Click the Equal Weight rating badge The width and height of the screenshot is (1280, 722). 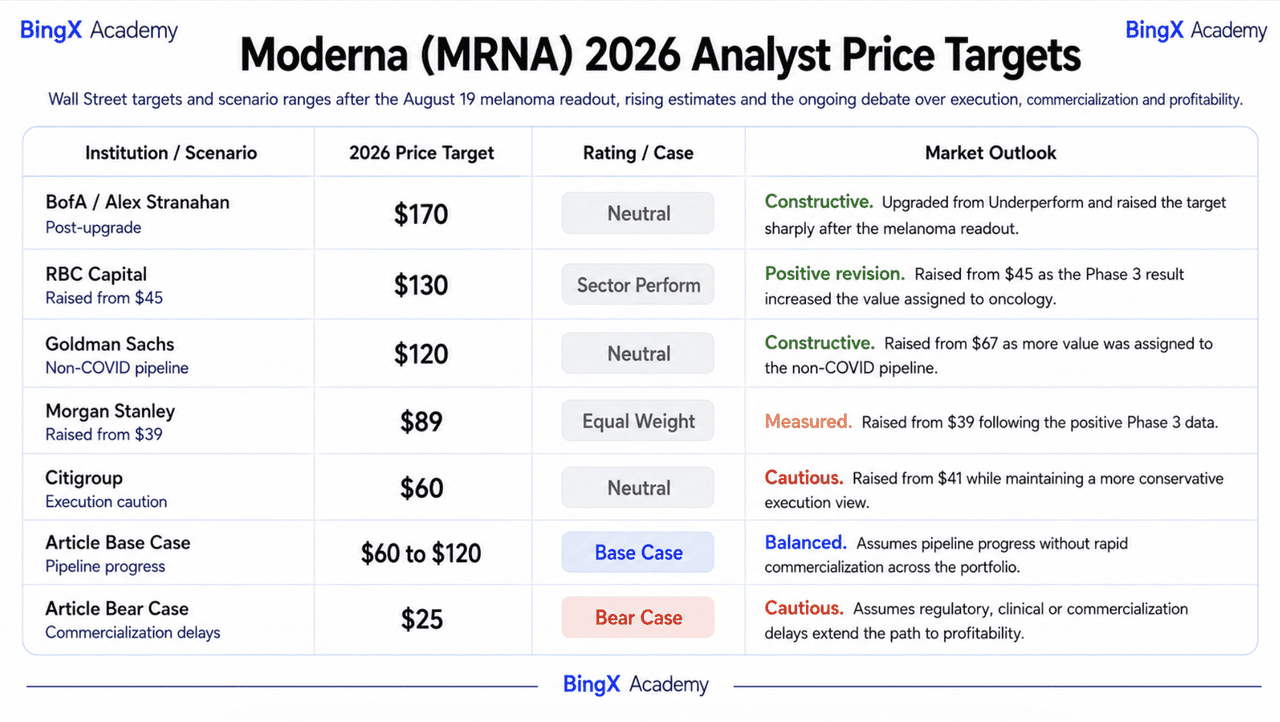638,421
